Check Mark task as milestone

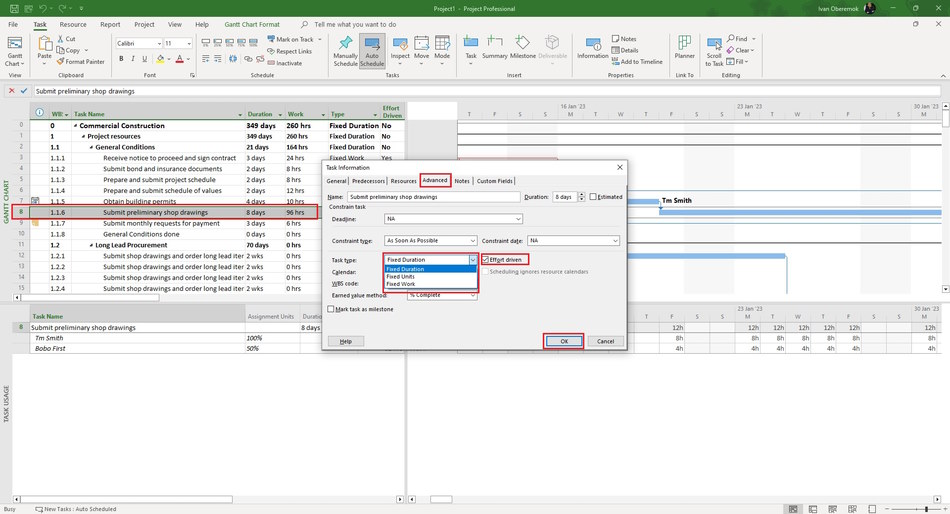(331, 309)
